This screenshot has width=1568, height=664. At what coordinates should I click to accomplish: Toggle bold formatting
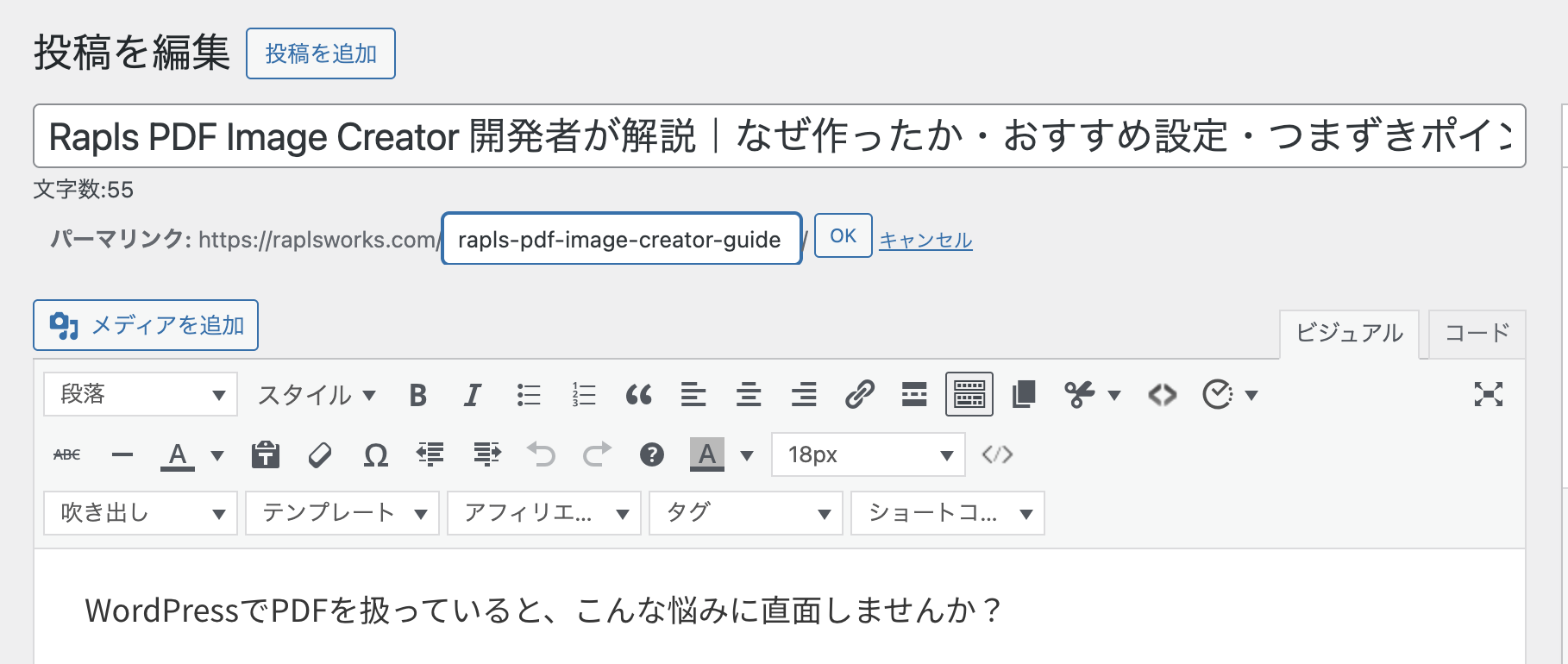418,395
